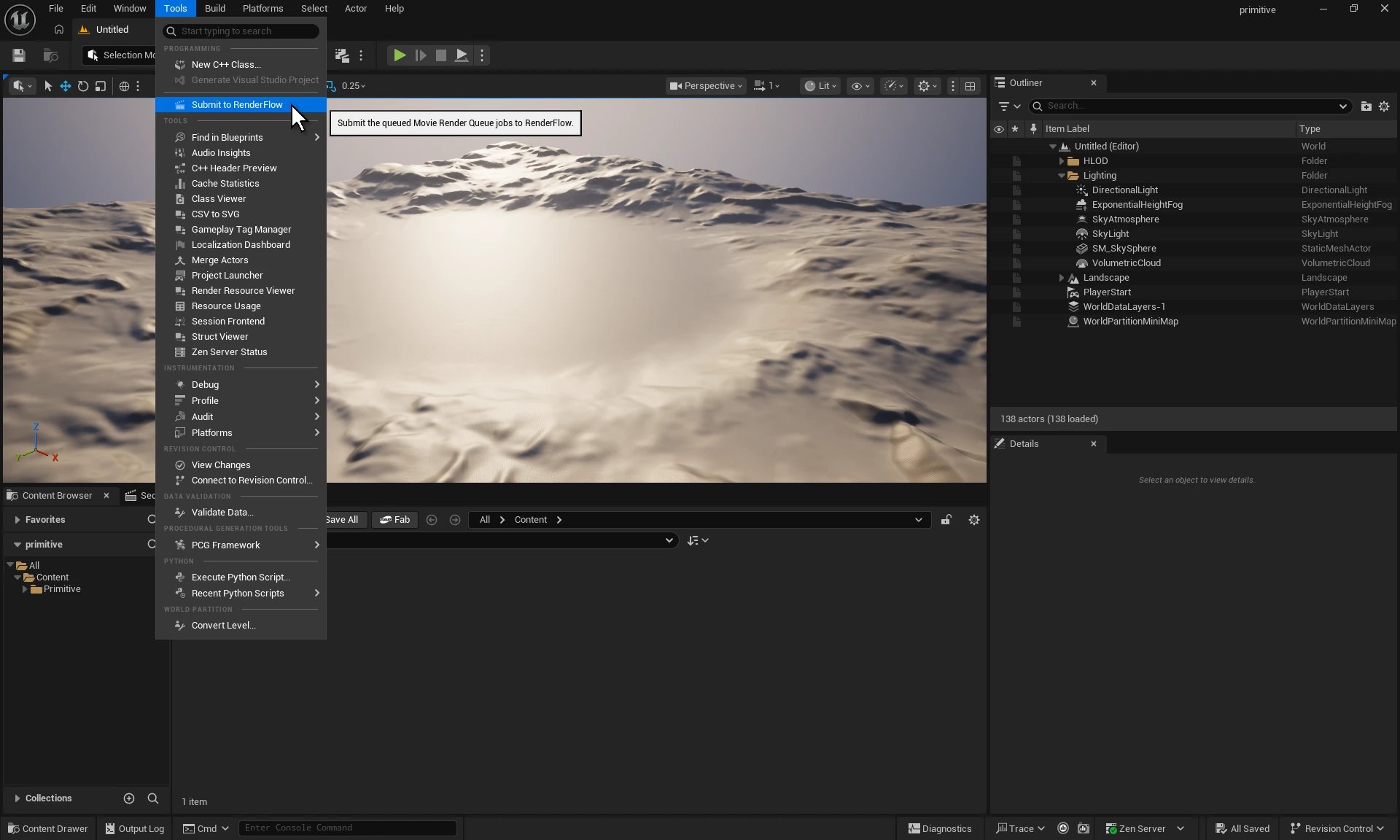Screen dimensions: 1400x840
Task: Click the Diagnostics button in status bar
Action: (x=940, y=829)
